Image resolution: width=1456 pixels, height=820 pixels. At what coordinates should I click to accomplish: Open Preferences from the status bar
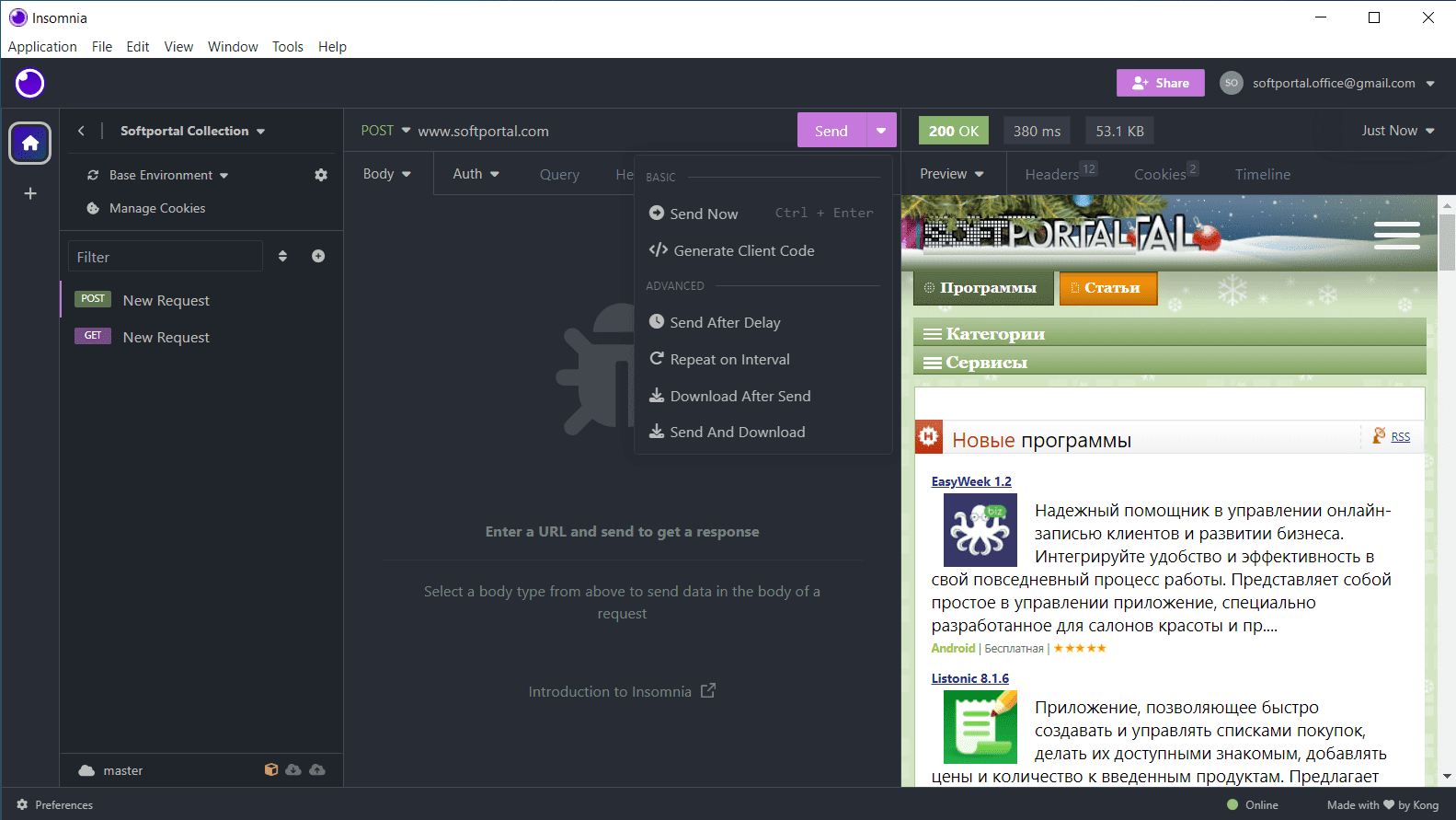(x=55, y=804)
